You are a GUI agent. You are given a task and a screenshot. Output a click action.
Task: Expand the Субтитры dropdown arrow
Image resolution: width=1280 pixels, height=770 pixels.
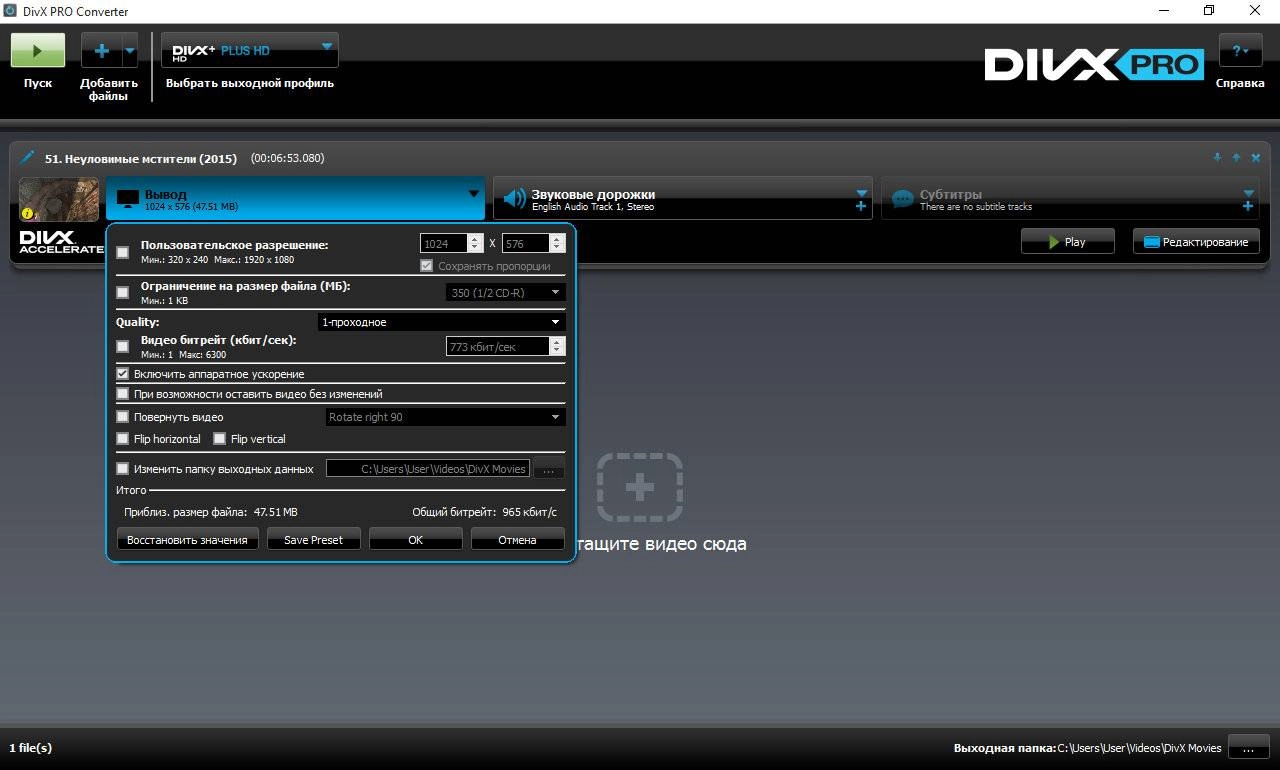(x=1248, y=193)
